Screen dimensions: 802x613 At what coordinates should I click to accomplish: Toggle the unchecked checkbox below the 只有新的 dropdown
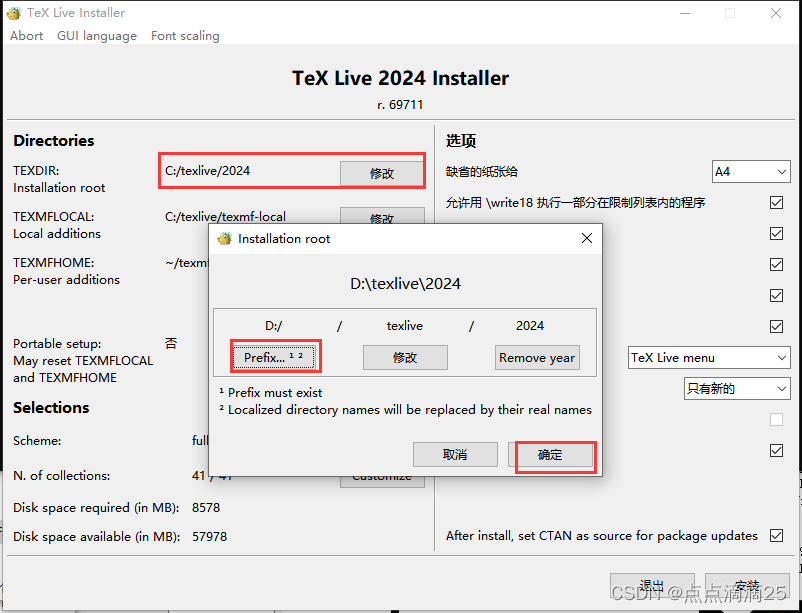776,420
